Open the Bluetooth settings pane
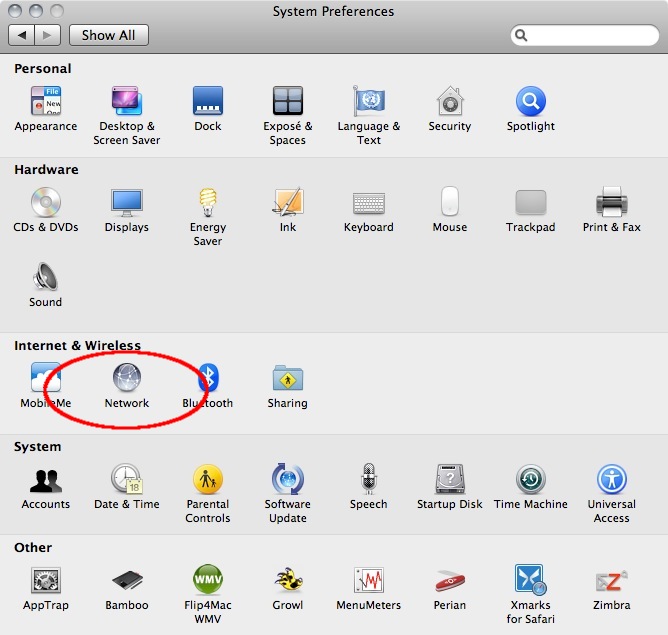Image resolution: width=668 pixels, height=635 pixels. pos(208,379)
